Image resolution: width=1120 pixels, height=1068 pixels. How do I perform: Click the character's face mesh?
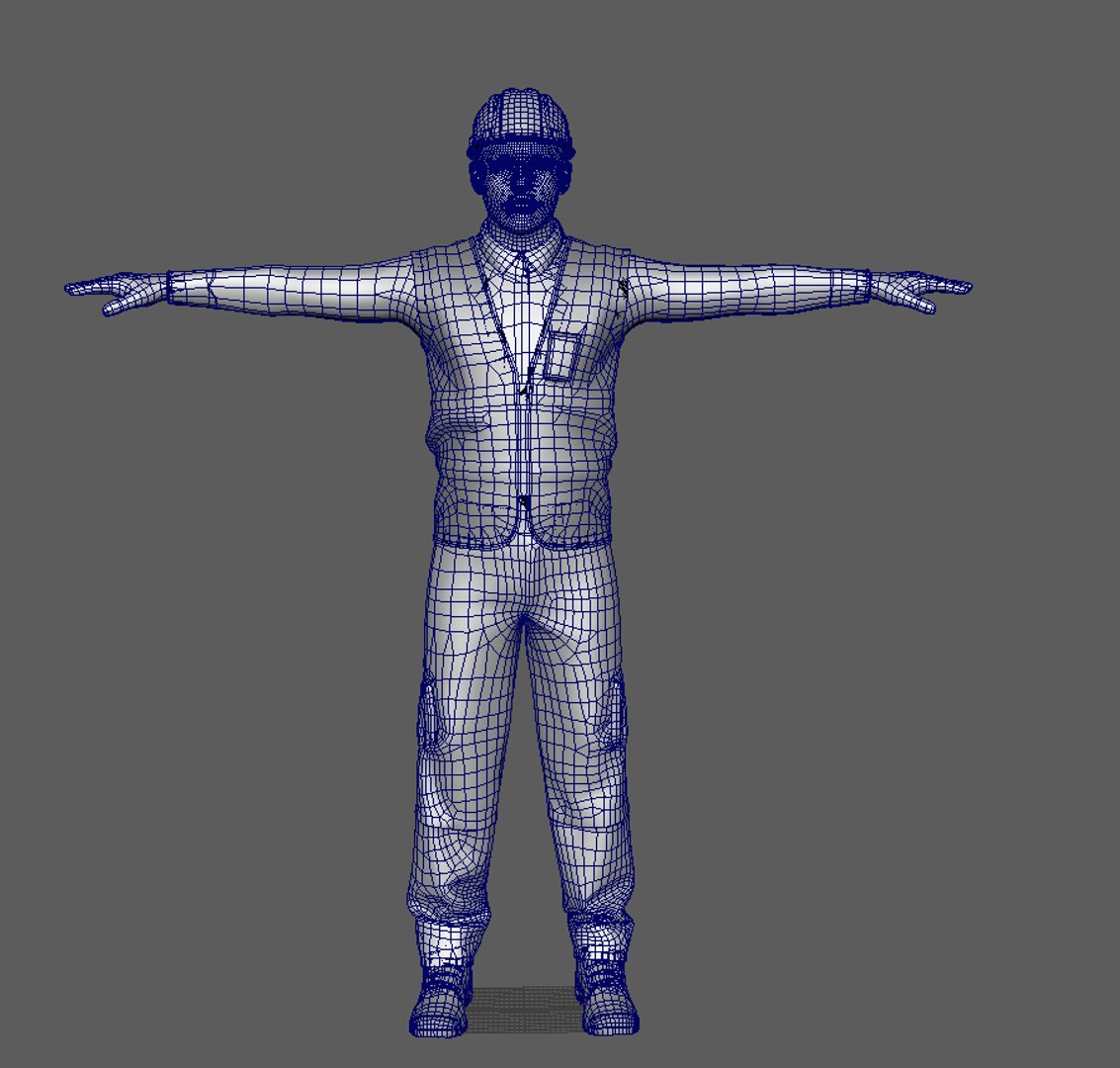[521, 189]
